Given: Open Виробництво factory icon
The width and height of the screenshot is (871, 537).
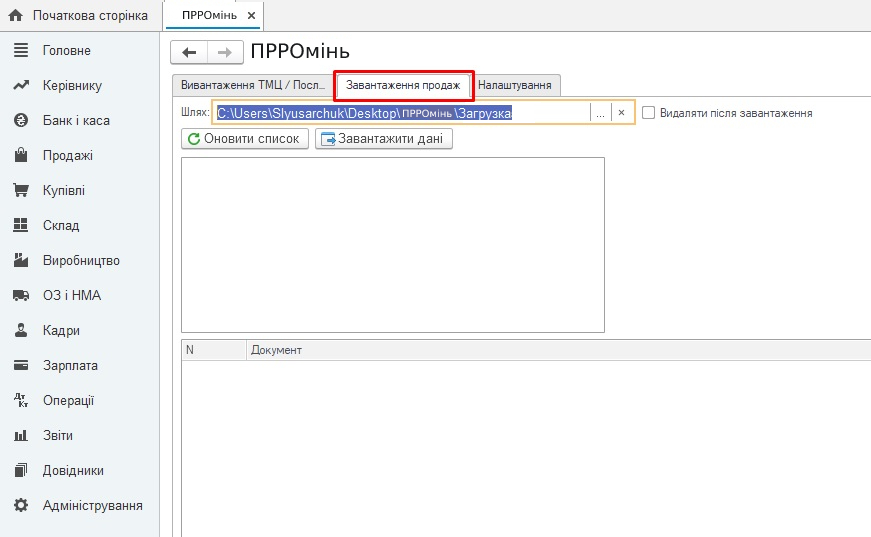Looking at the screenshot, I should pos(20,261).
